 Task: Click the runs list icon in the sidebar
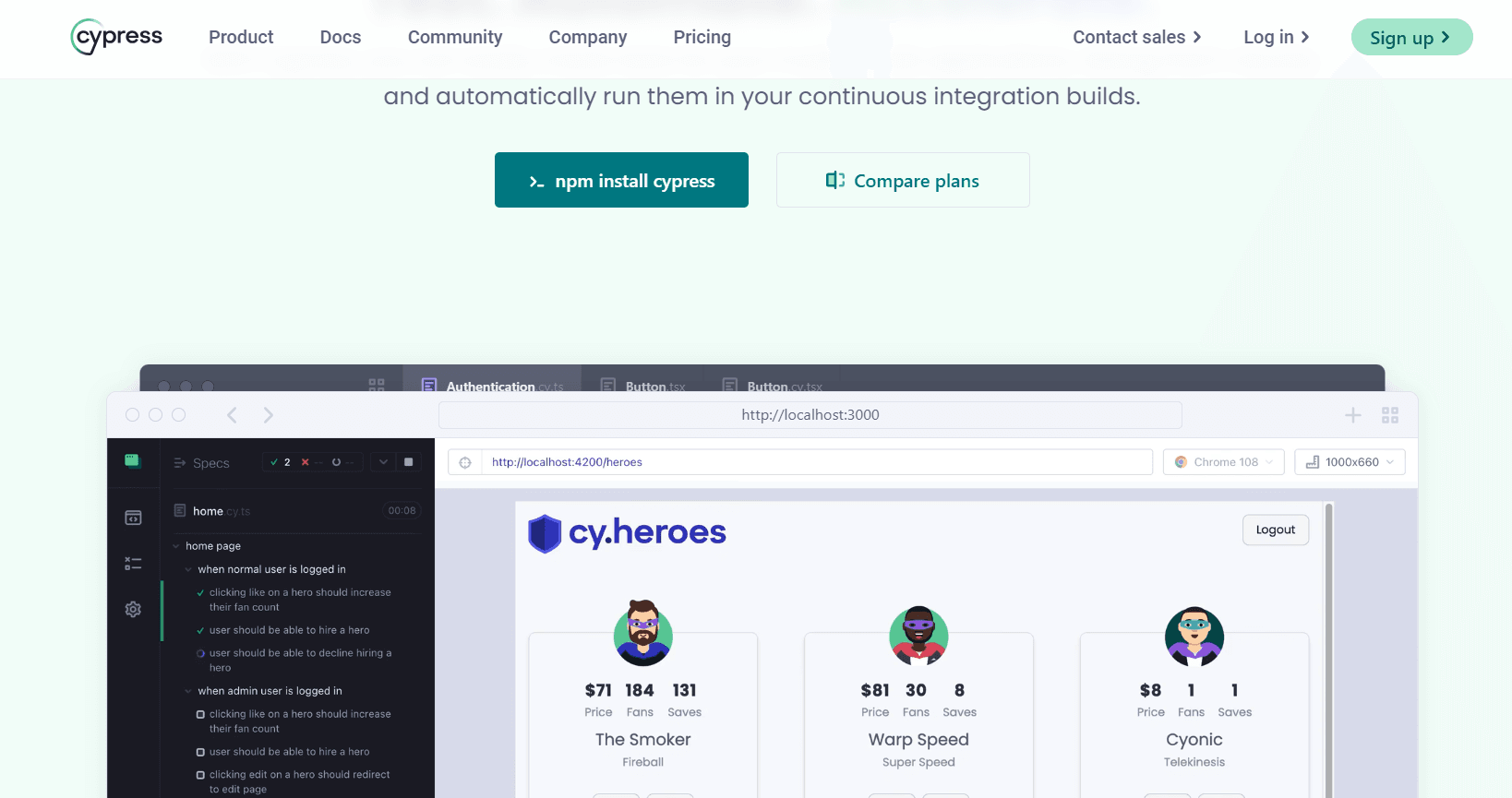pos(133,563)
